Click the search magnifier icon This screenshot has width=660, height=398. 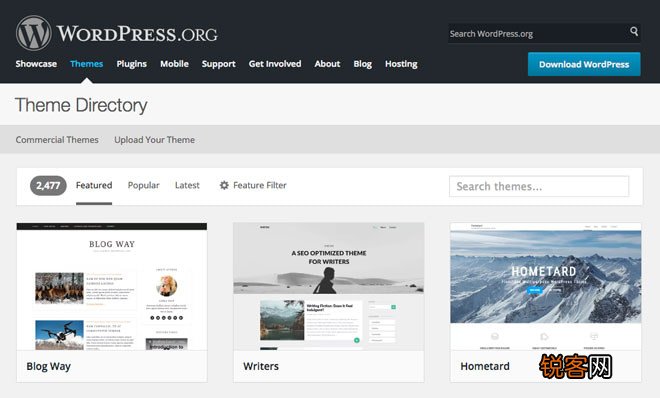point(634,31)
